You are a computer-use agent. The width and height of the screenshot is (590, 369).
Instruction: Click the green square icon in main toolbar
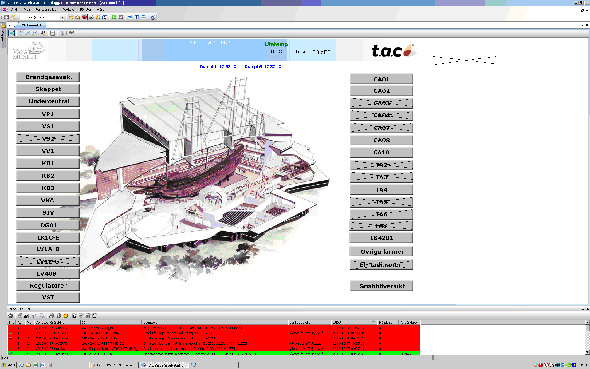(114, 17)
